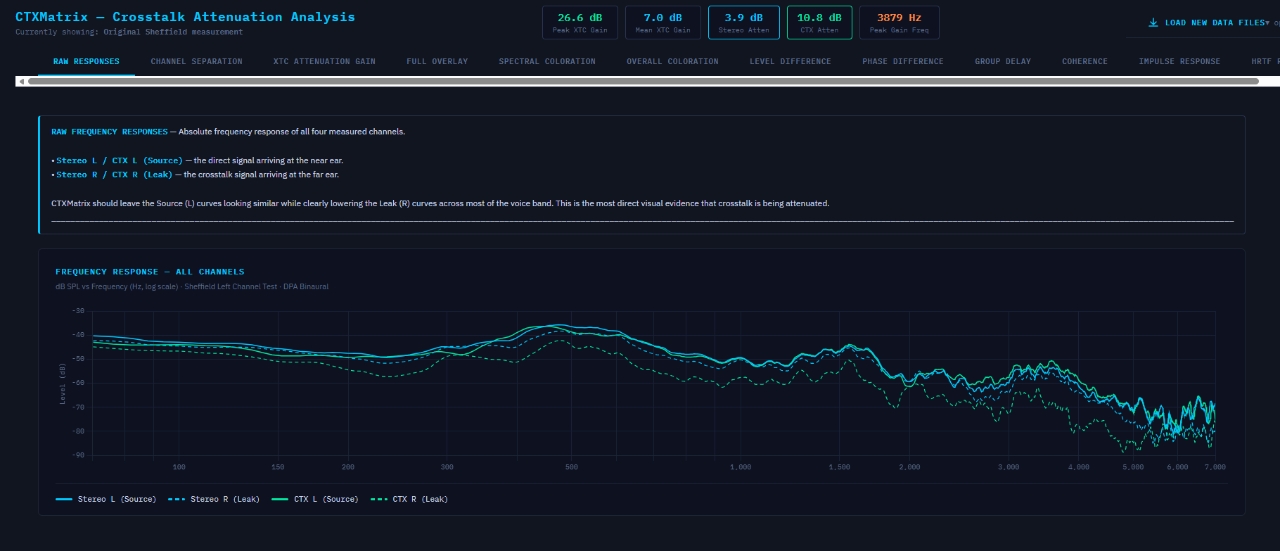Click the 'Original Sheffield measurement' subtitle text

point(173,32)
